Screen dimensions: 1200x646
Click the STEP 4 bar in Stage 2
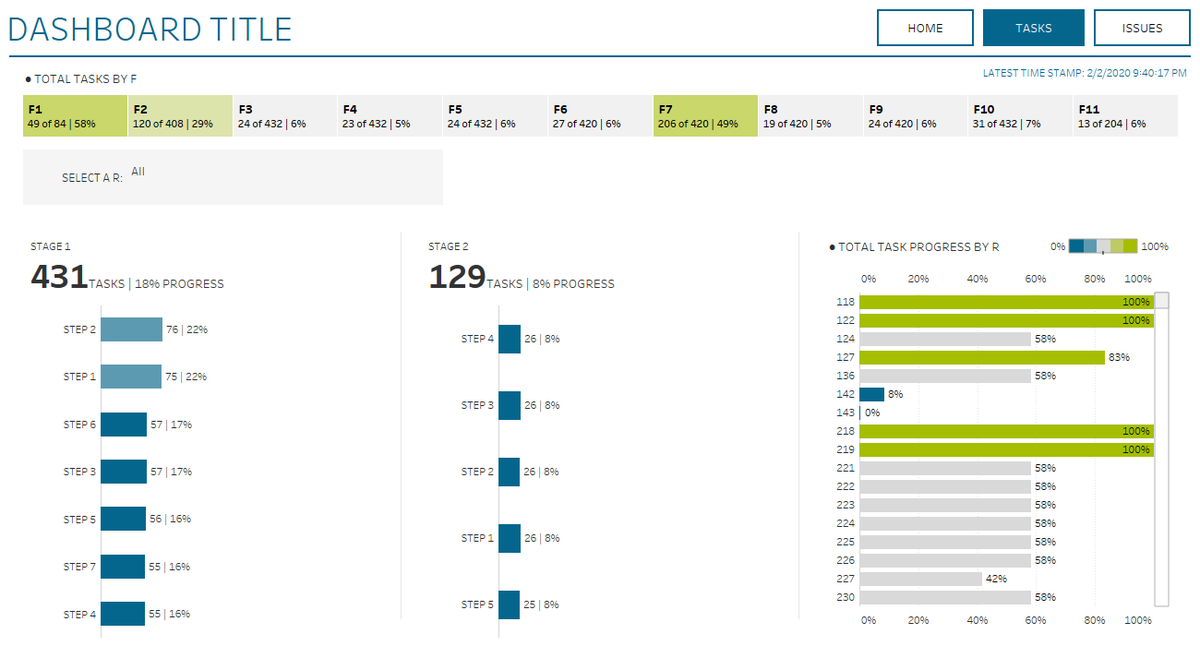[510, 339]
